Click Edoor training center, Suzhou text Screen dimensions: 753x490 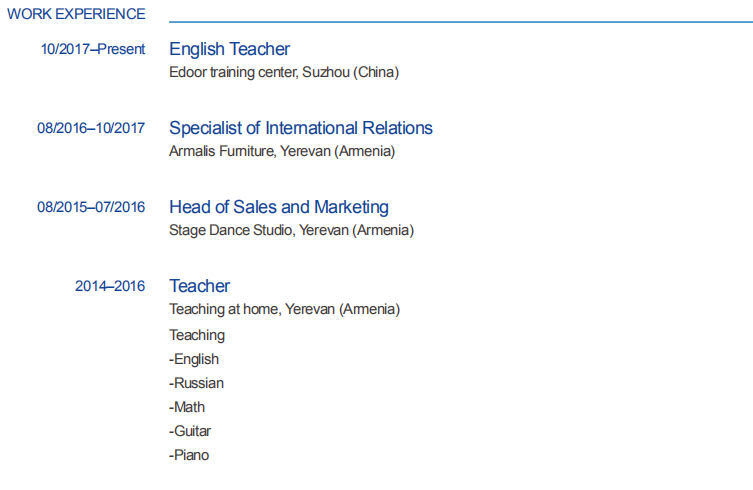click(x=284, y=73)
